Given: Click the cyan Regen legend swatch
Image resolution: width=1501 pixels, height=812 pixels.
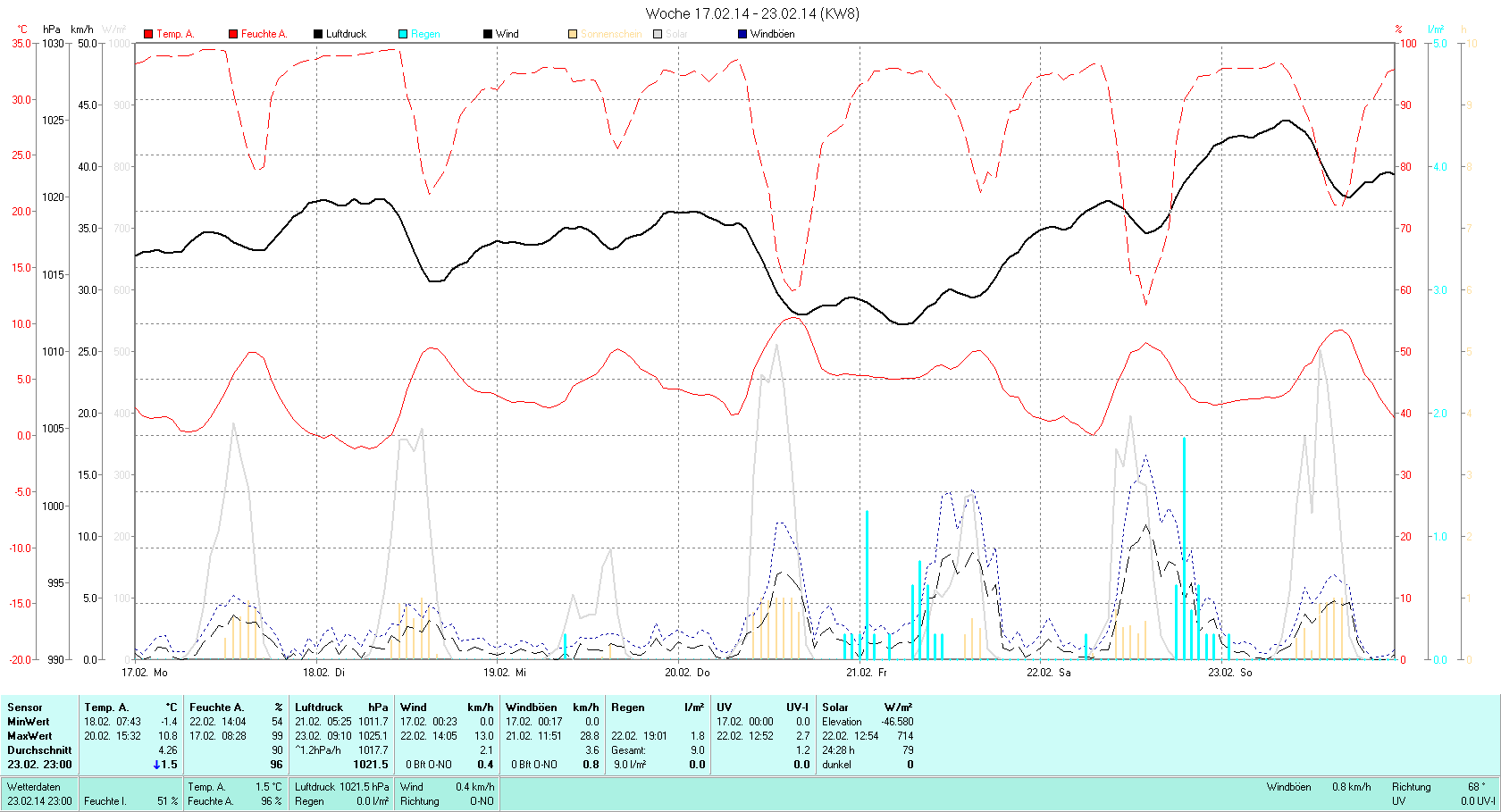Looking at the screenshot, I should (x=403, y=34).
